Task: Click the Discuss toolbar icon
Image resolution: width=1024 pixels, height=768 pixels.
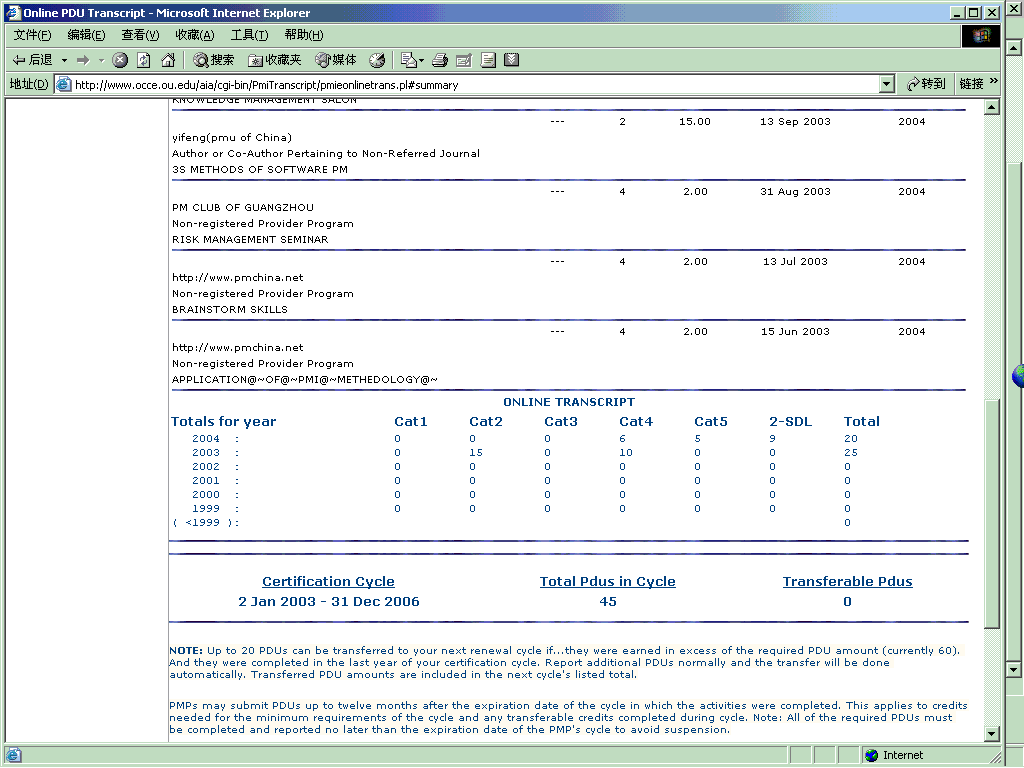Action: click(x=488, y=60)
